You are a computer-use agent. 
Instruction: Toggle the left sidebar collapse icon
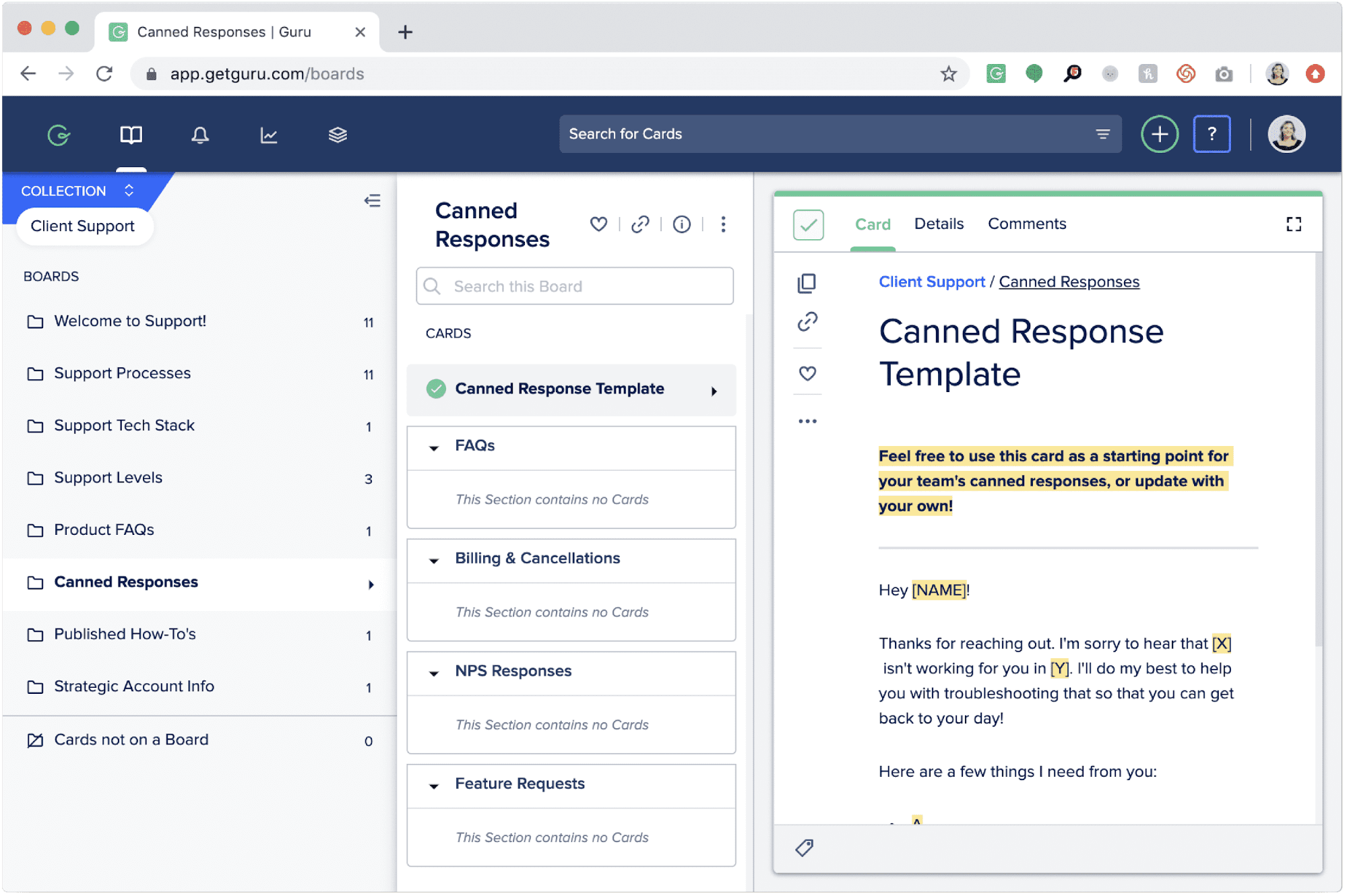[372, 201]
